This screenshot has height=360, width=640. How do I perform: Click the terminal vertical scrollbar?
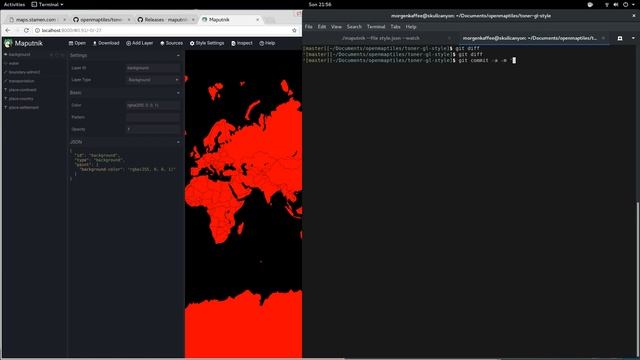coord(638,280)
